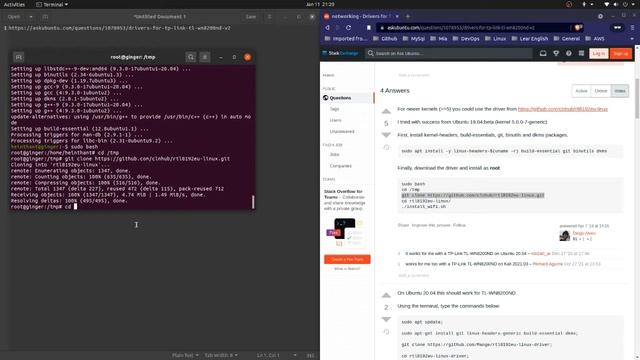
Task: Open the achievements trophy icon
Action: tap(556, 53)
